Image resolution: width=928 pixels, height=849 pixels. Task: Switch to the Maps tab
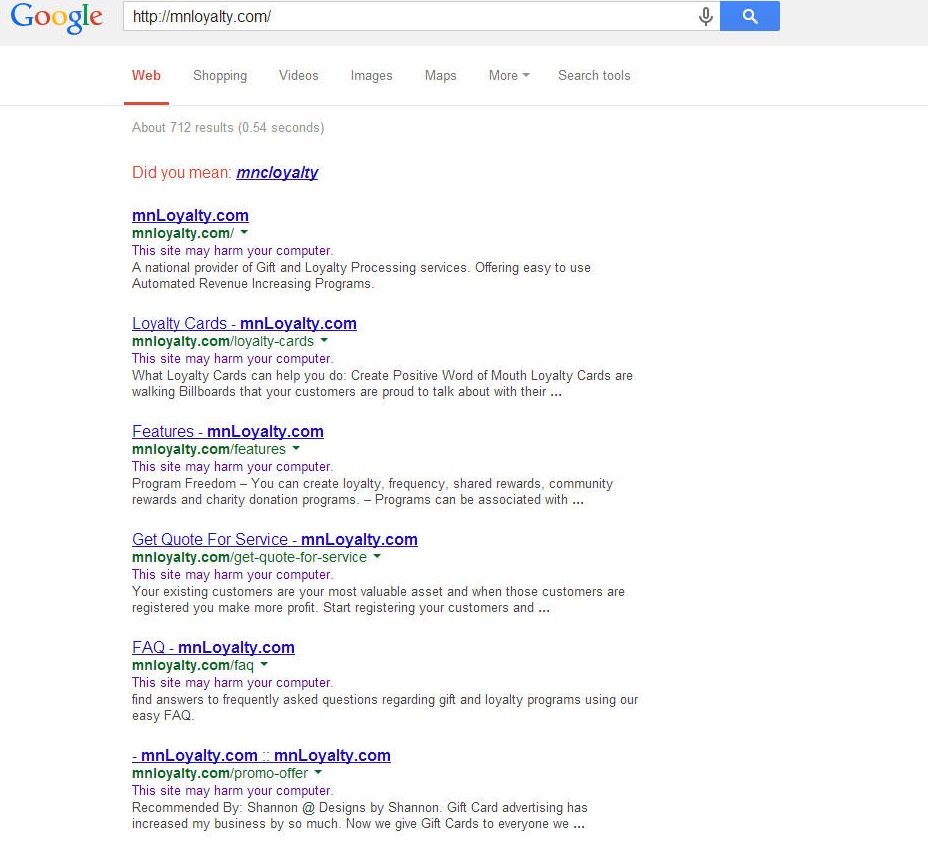point(440,76)
